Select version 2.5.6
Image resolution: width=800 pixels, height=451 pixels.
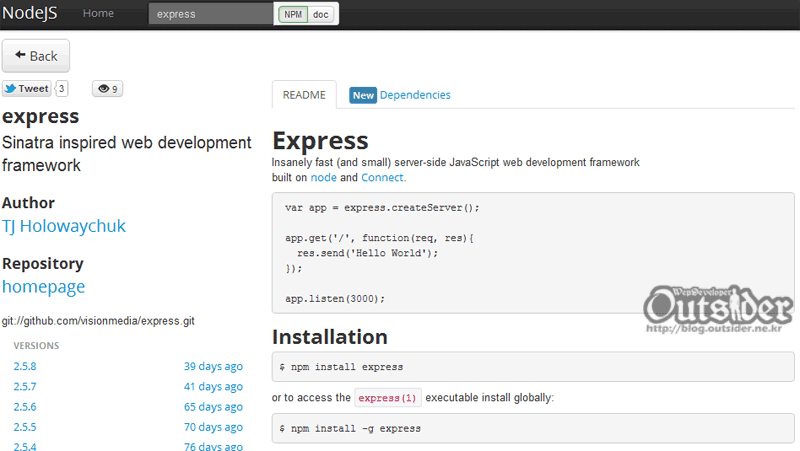[x=25, y=407]
